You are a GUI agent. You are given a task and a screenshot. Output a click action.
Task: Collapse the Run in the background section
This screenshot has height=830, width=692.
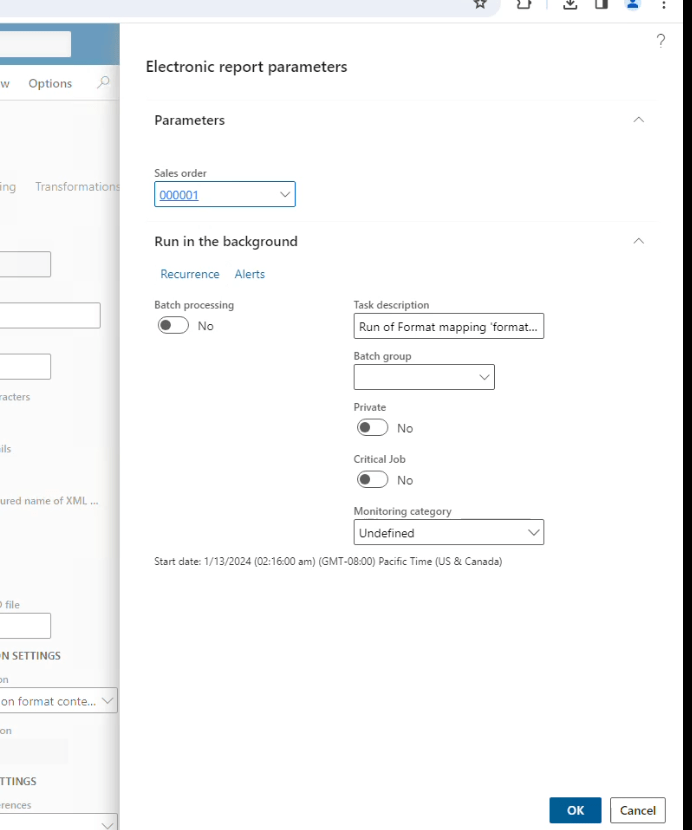coord(638,241)
